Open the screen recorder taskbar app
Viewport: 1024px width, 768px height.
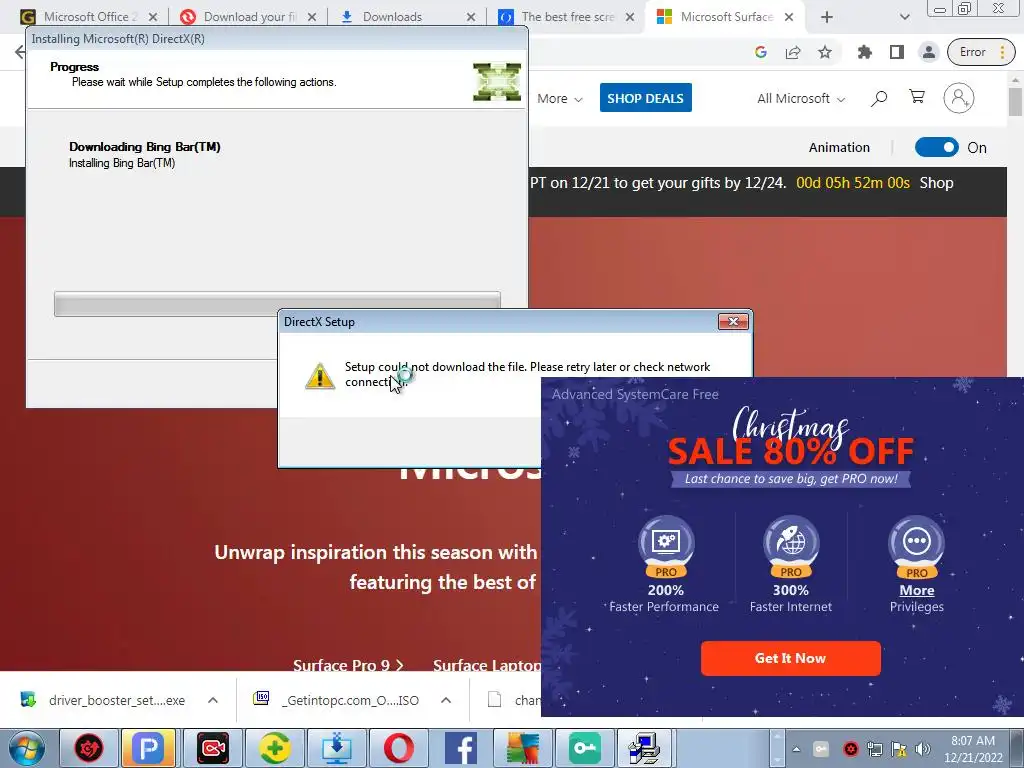(213, 748)
